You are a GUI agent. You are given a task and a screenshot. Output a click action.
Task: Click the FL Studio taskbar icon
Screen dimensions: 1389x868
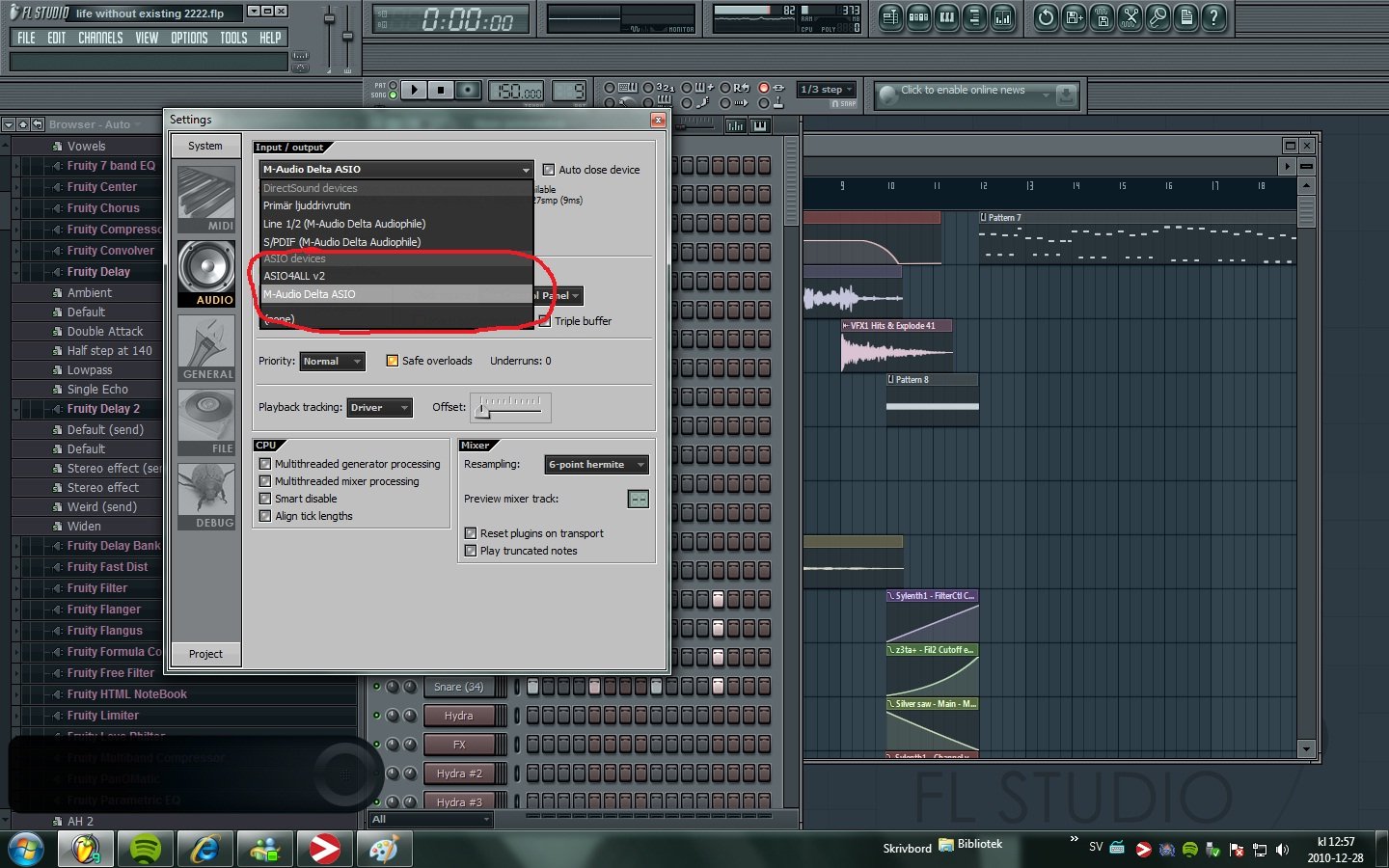[85, 849]
